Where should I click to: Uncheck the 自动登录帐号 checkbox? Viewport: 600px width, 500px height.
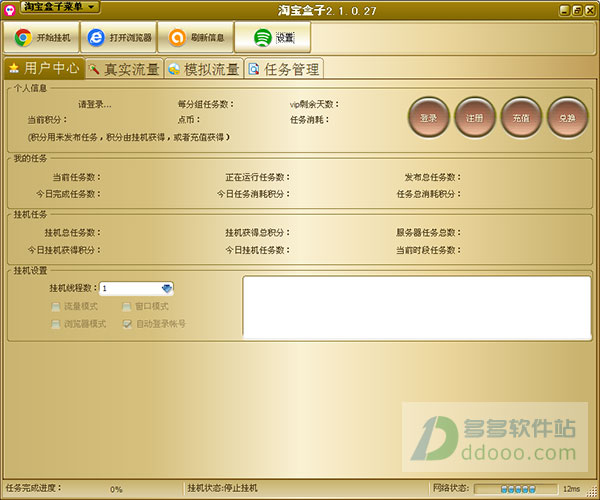coord(127,324)
